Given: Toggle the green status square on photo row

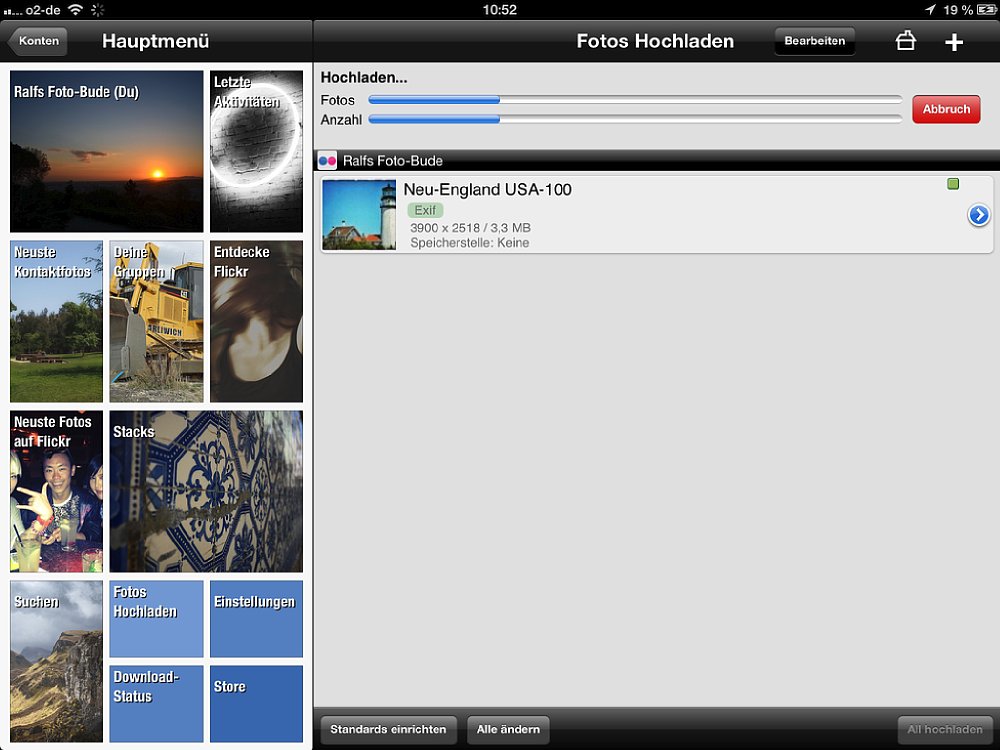Looking at the screenshot, I should (x=953, y=184).
